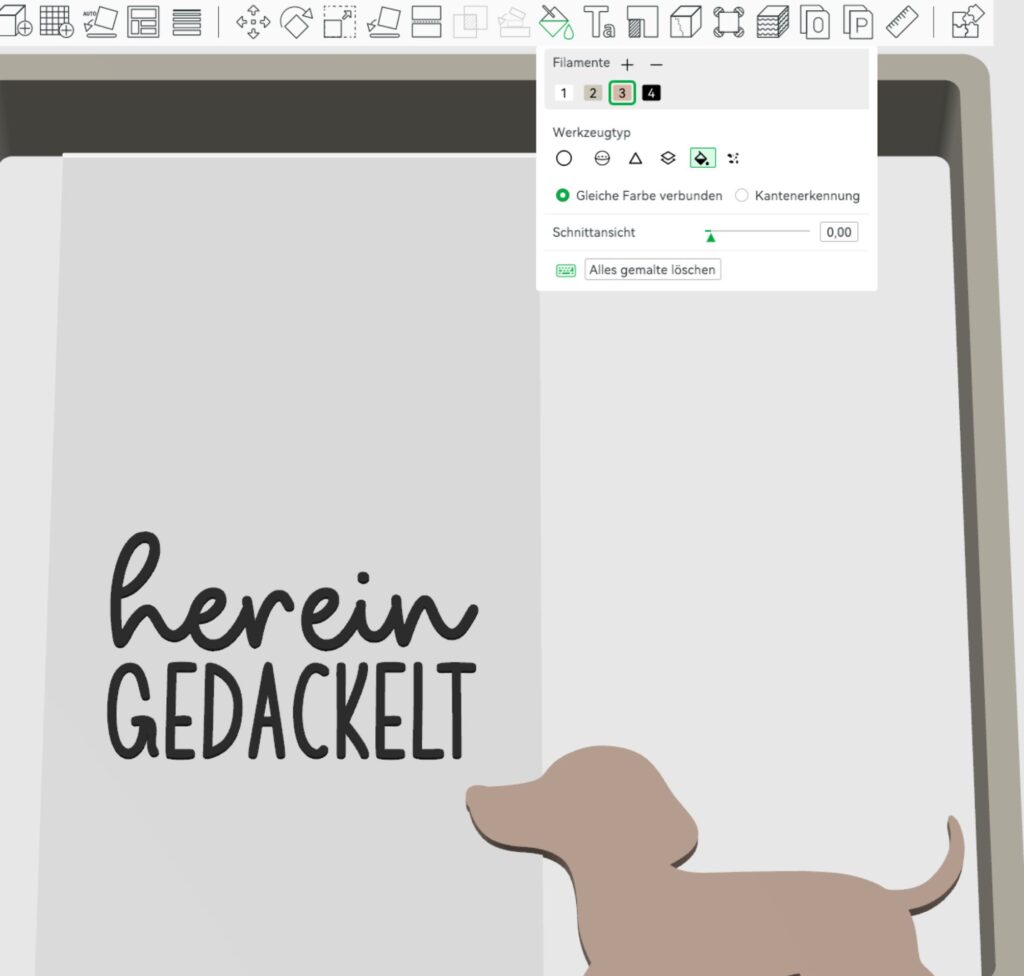The height and width of the screenshot is (976, 1024).
Task: Select the Move tool in toolbar
Action: coord(252,21)
